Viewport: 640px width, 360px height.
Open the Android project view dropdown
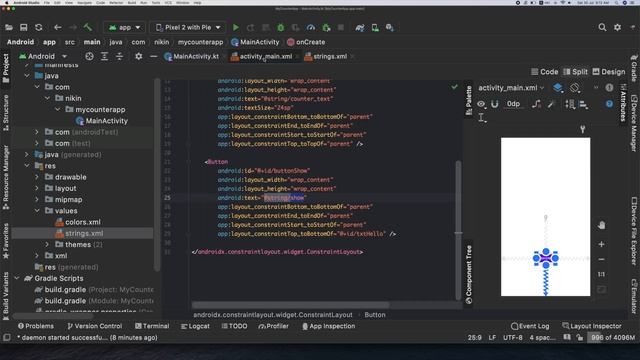(x=43, y=56)
